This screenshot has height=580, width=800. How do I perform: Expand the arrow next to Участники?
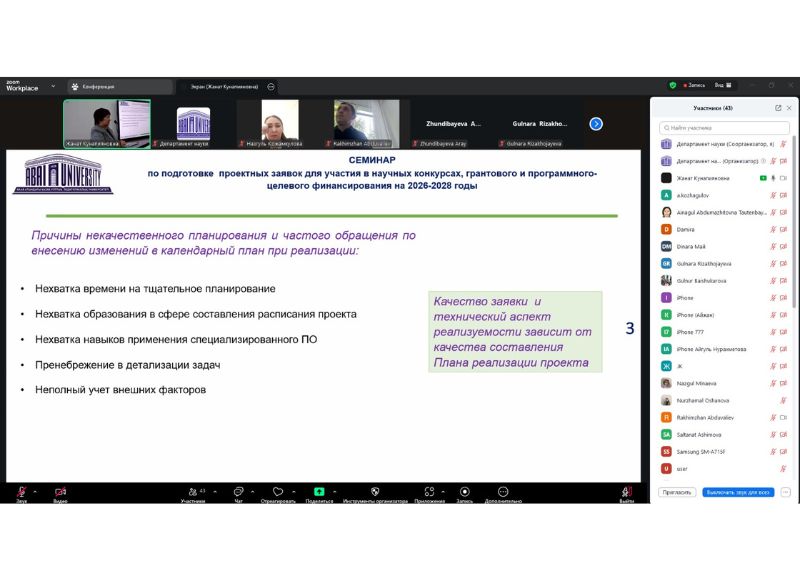click(x=213, y=491)
